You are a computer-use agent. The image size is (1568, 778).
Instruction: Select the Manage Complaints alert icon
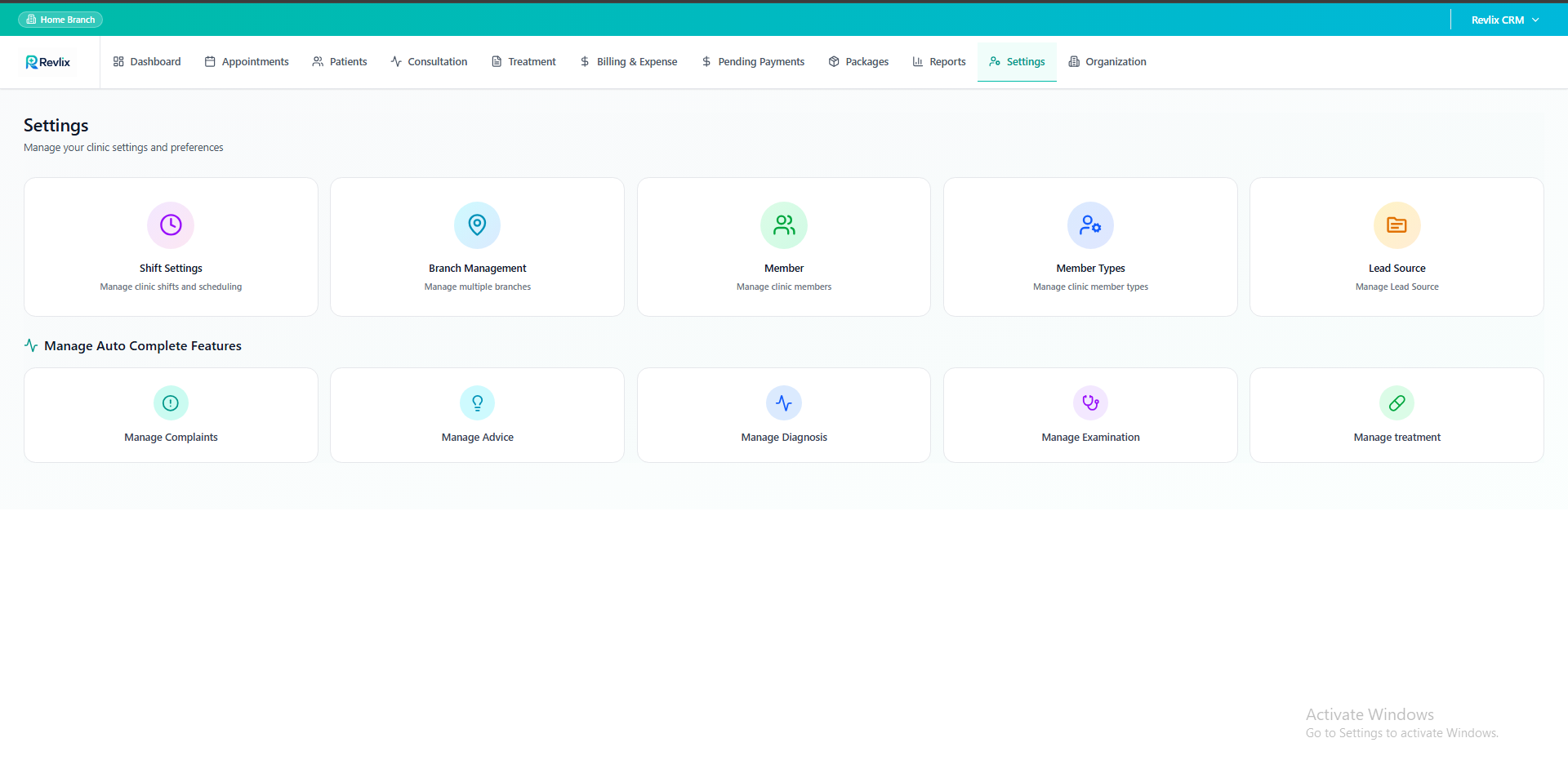click(171, 402)
